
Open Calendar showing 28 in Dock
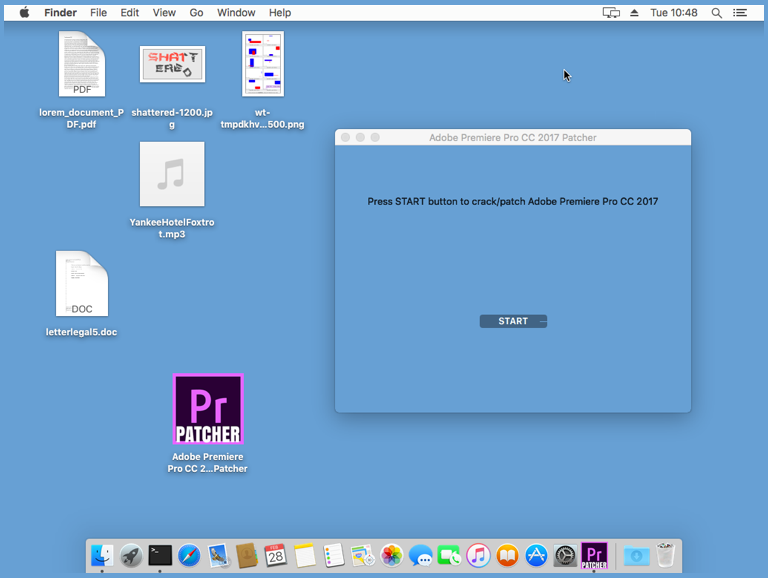pos(276,555)
